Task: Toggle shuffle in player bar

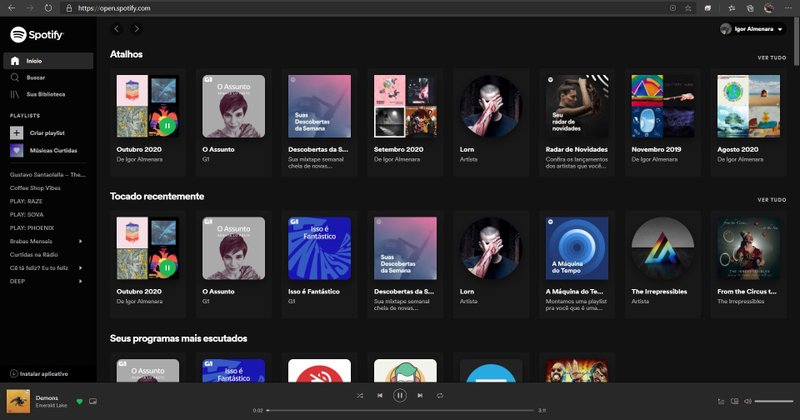Action: point(360,396)
